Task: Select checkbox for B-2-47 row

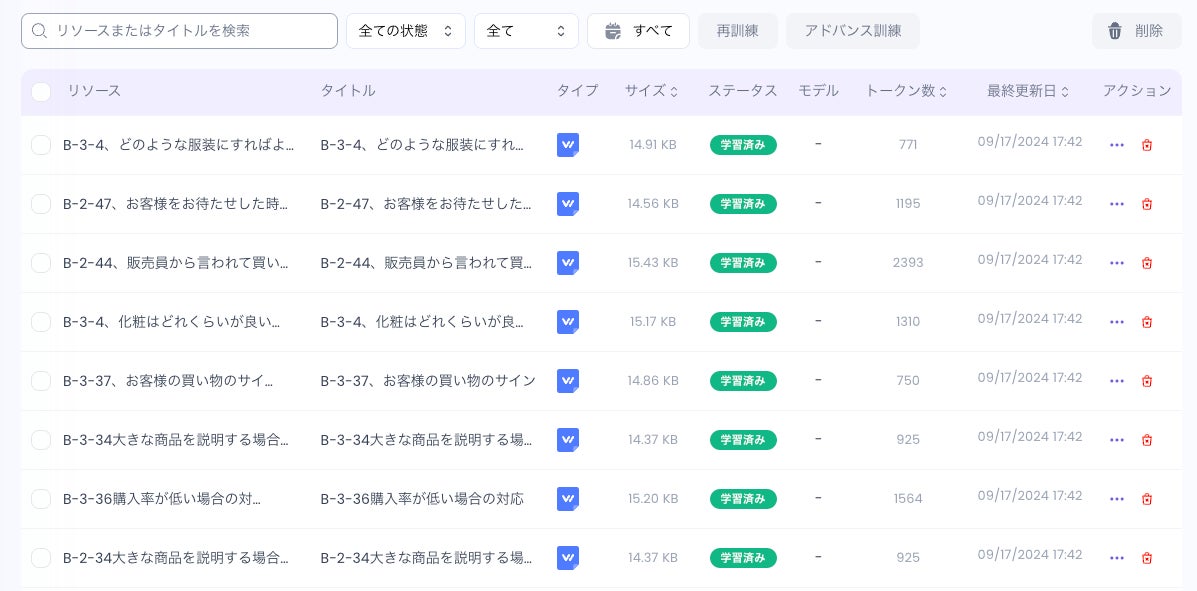Action: point(41,204)
